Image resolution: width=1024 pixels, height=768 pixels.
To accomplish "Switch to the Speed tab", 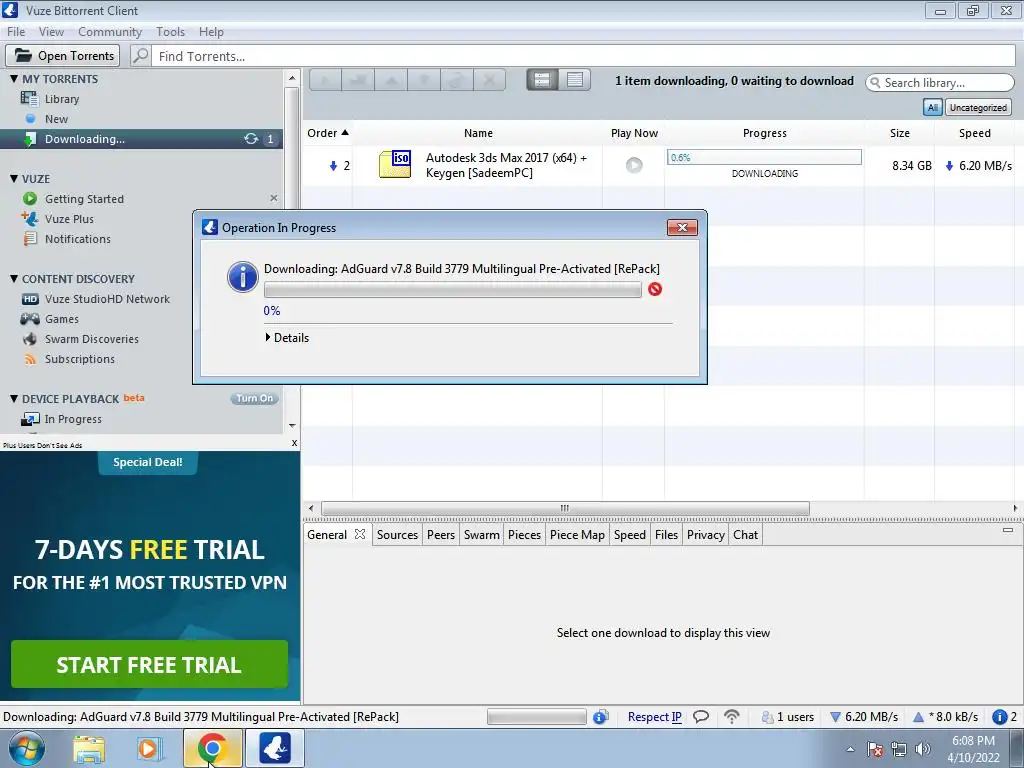I will click(x=630, y=535).
